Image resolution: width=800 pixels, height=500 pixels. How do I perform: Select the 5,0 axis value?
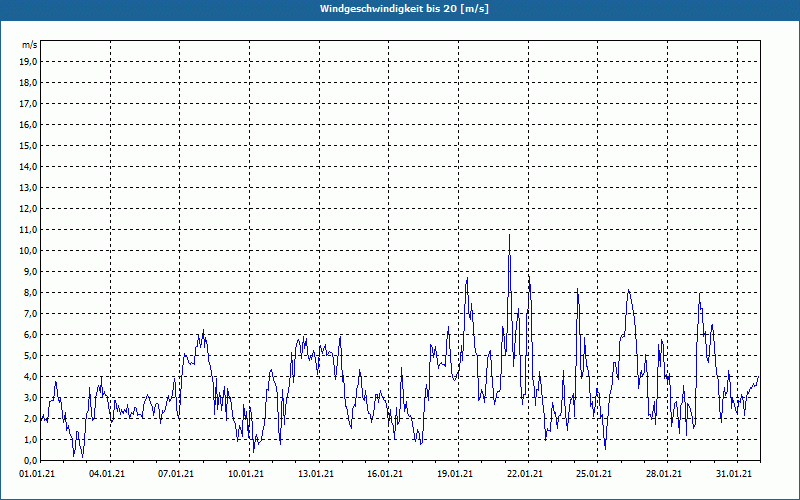[30, 355]
